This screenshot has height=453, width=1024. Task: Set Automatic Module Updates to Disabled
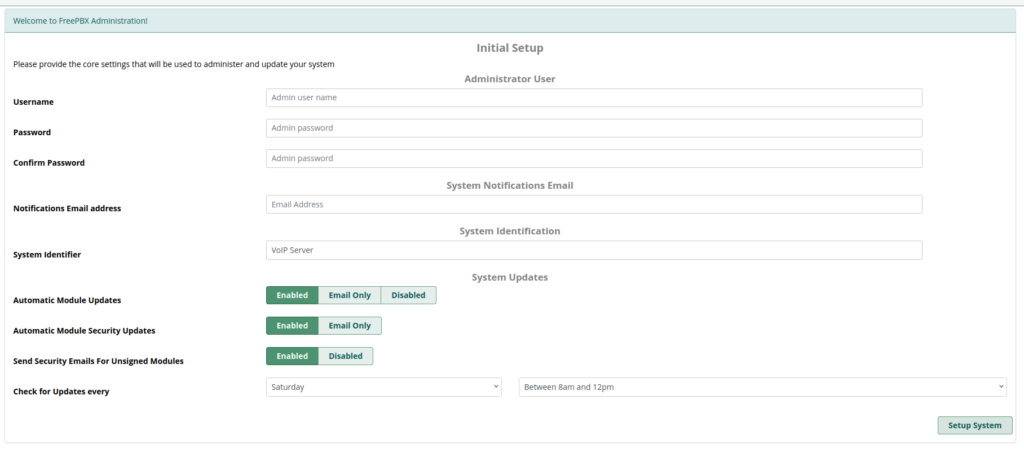[408, 295]
